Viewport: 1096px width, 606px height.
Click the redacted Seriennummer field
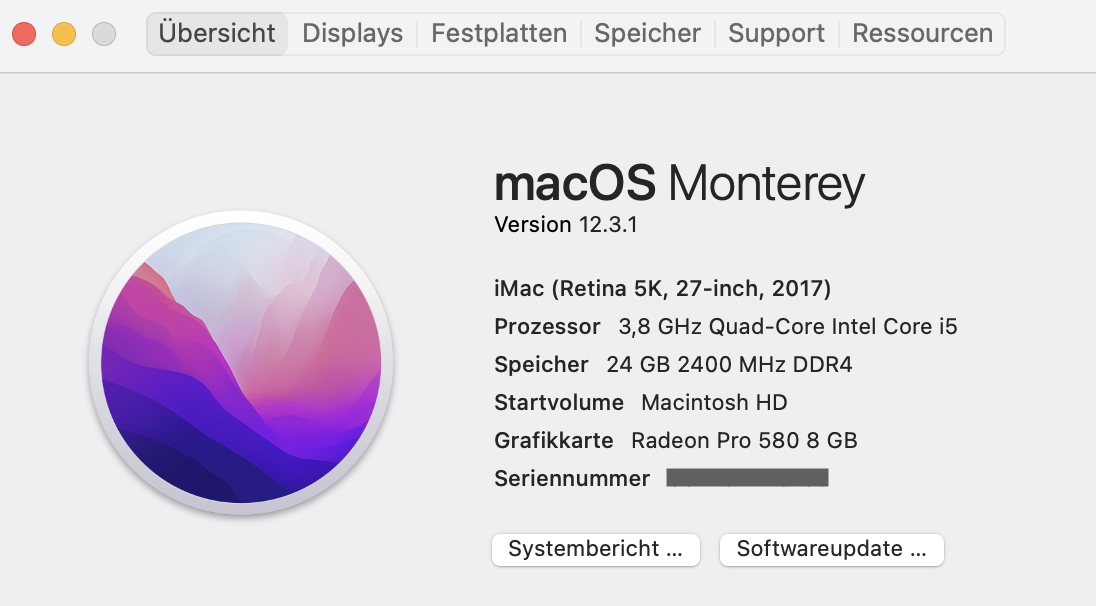(x=747, y=478)
